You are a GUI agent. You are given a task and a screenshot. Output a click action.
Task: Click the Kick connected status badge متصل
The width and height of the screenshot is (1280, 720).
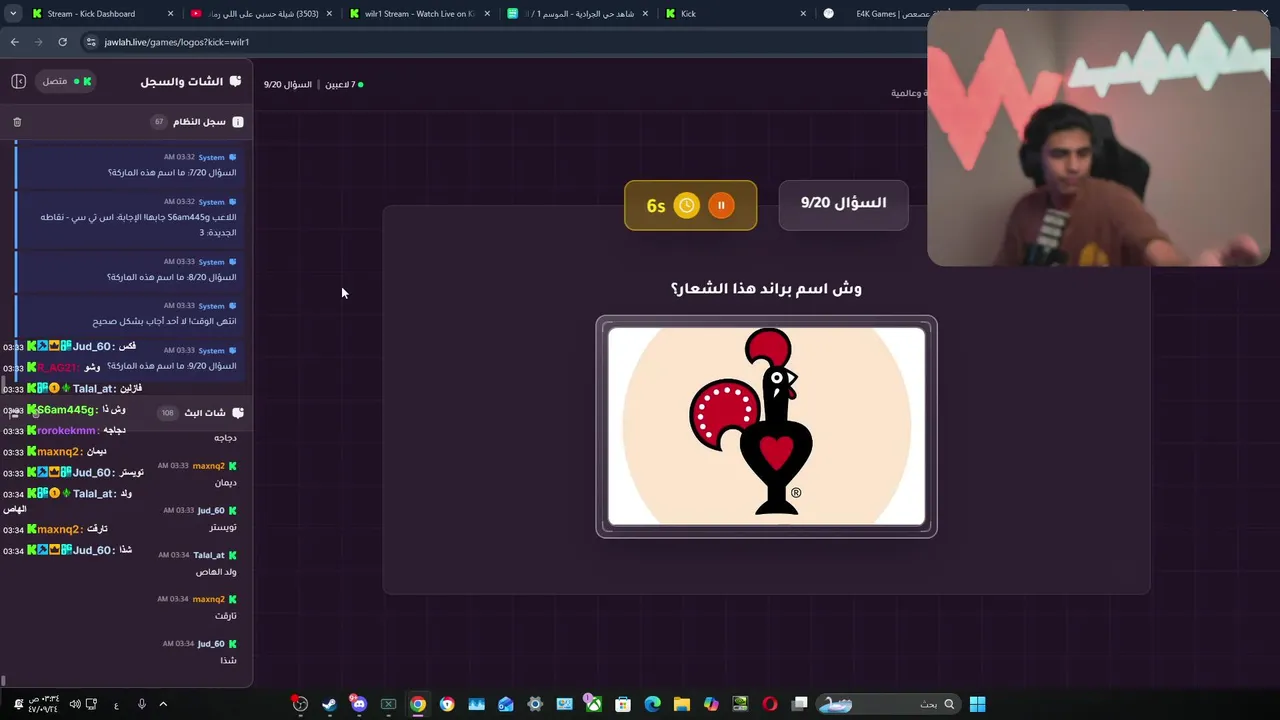pos(66,81)
